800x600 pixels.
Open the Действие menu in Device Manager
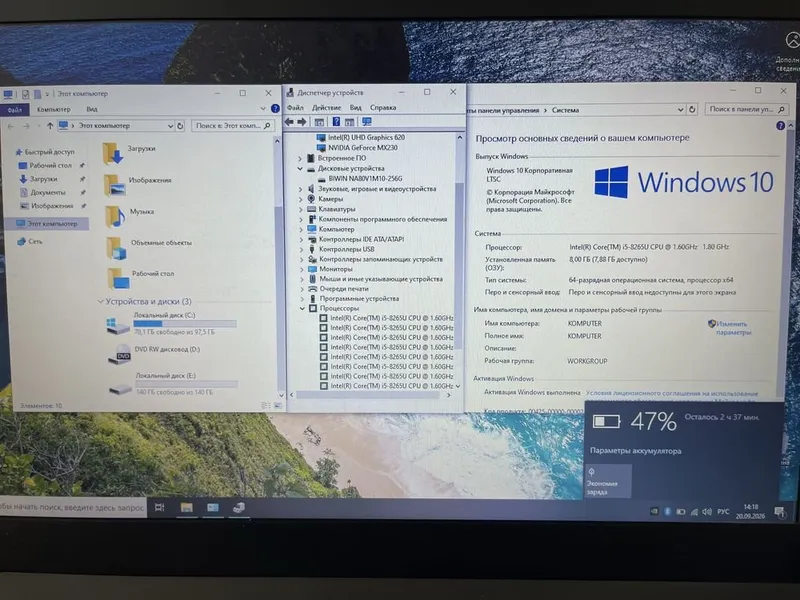pyautogui.click(x=327, y=108)
